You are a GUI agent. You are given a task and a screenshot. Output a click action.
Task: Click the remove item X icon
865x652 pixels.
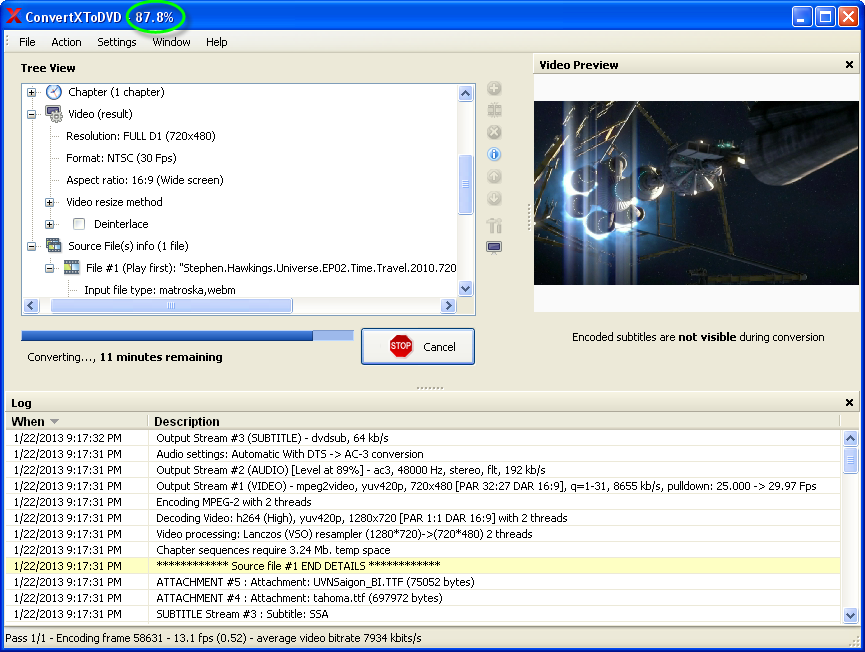[x=494, y=132]
